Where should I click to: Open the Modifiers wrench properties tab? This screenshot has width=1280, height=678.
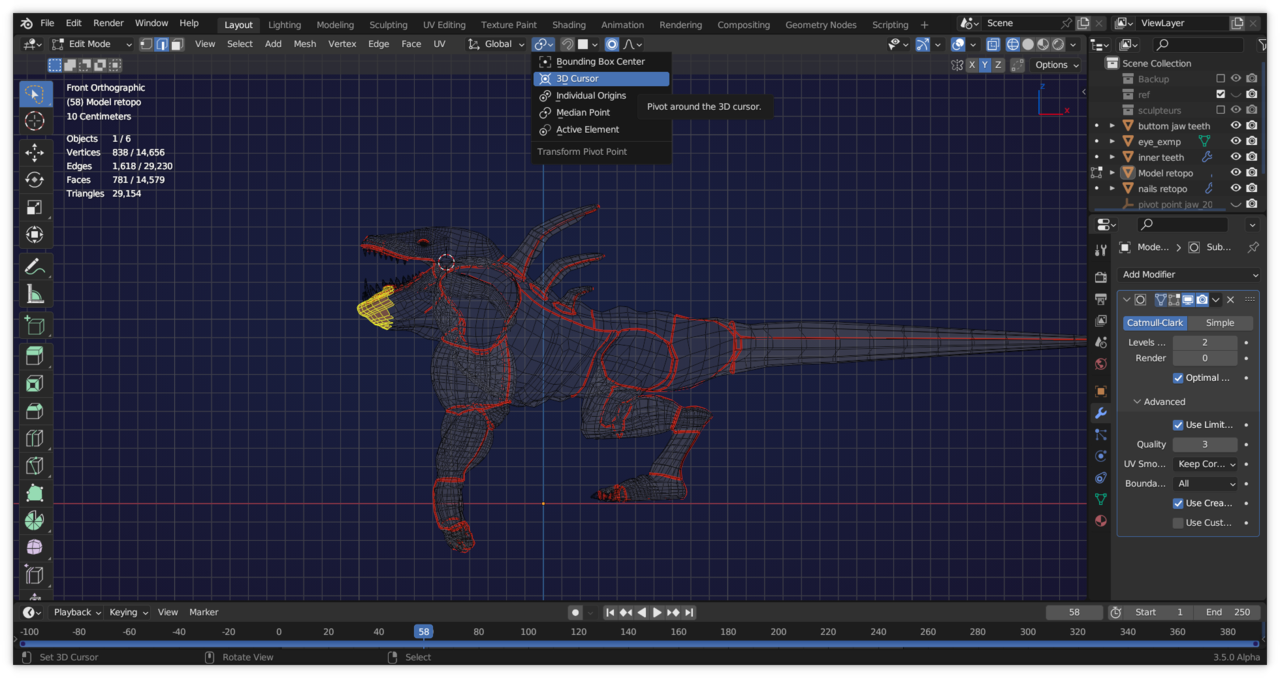click(x=1101, y=413)
